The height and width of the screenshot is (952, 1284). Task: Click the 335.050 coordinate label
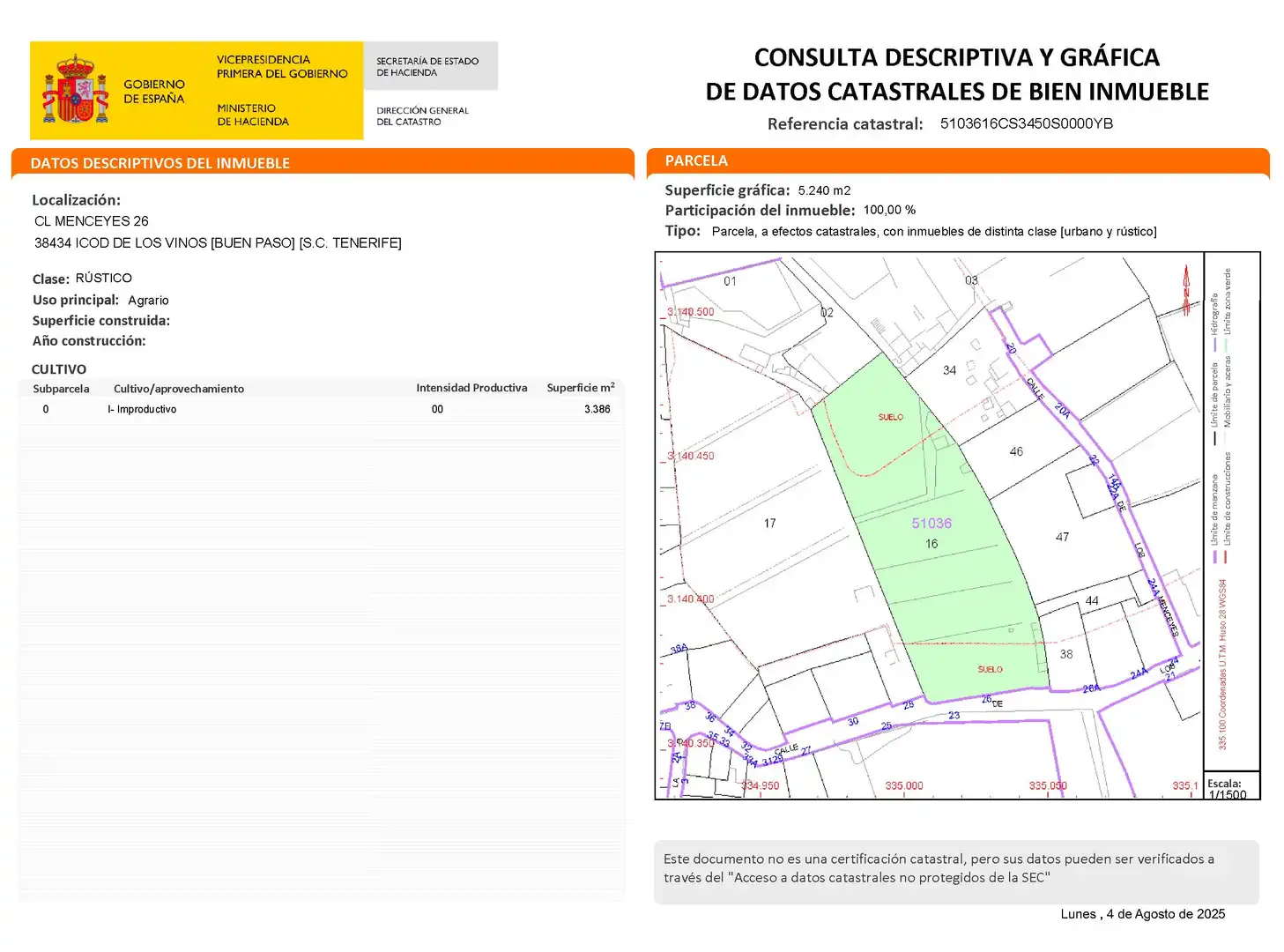(x=1048, y=785)
